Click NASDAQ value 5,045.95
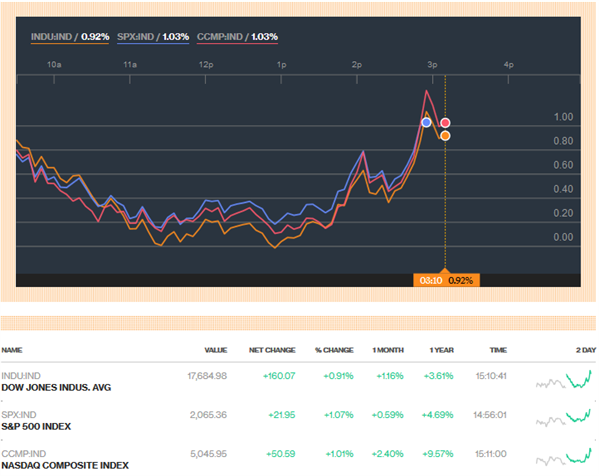Screen dimensions: 599x476 [209, 454]
